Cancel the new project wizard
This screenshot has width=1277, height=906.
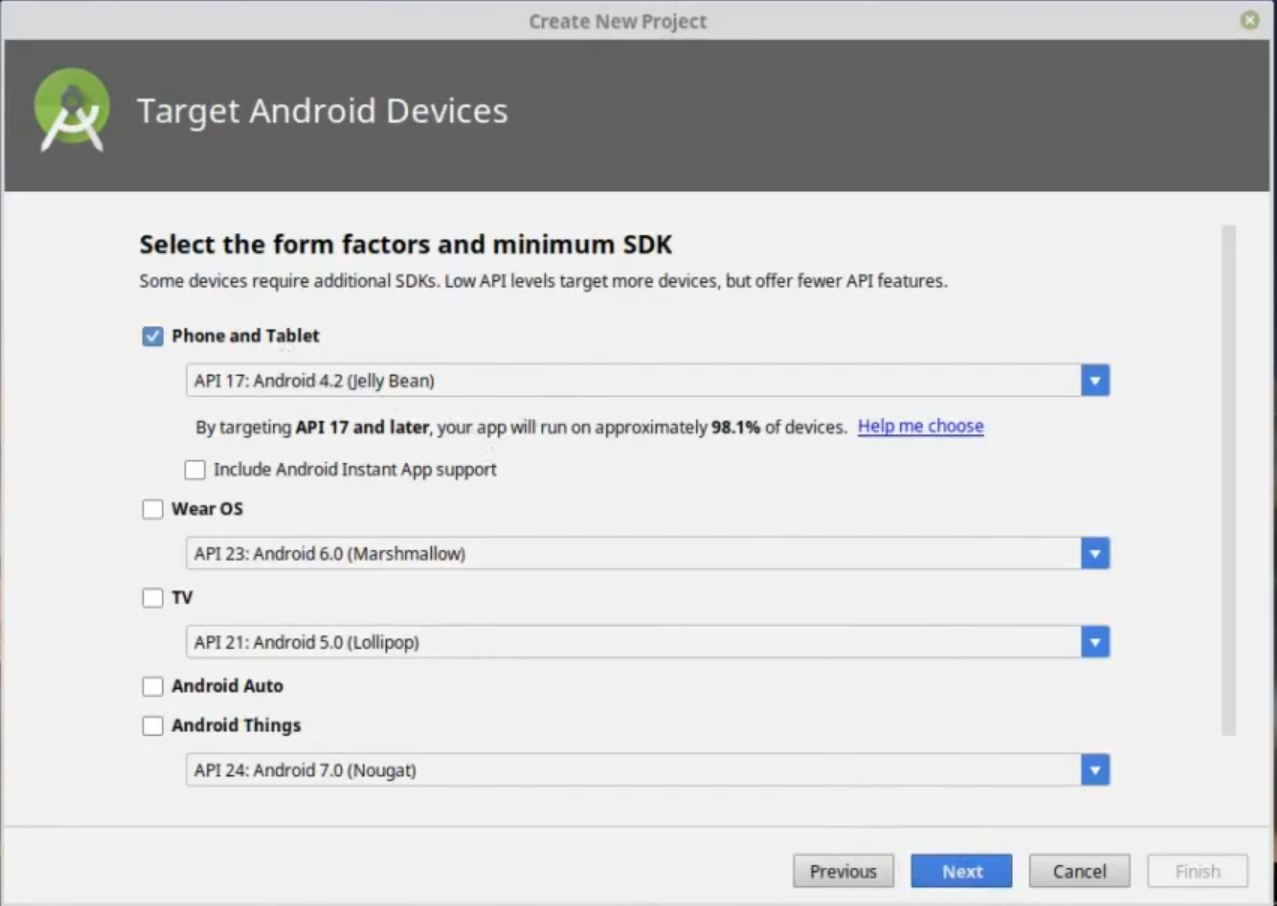click(x=1079, y=870)
